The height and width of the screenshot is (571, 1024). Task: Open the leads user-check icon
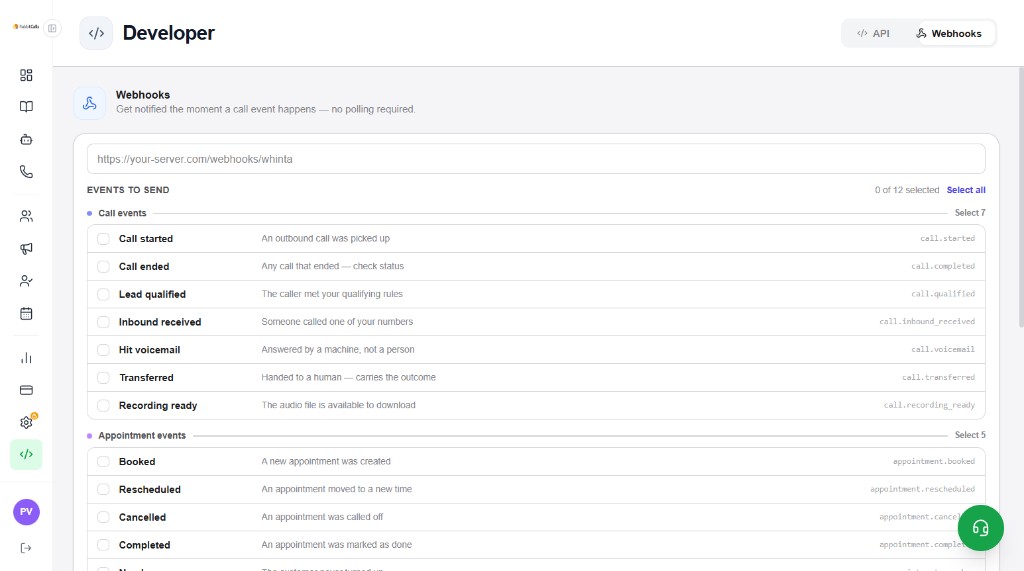coord(26,281)
